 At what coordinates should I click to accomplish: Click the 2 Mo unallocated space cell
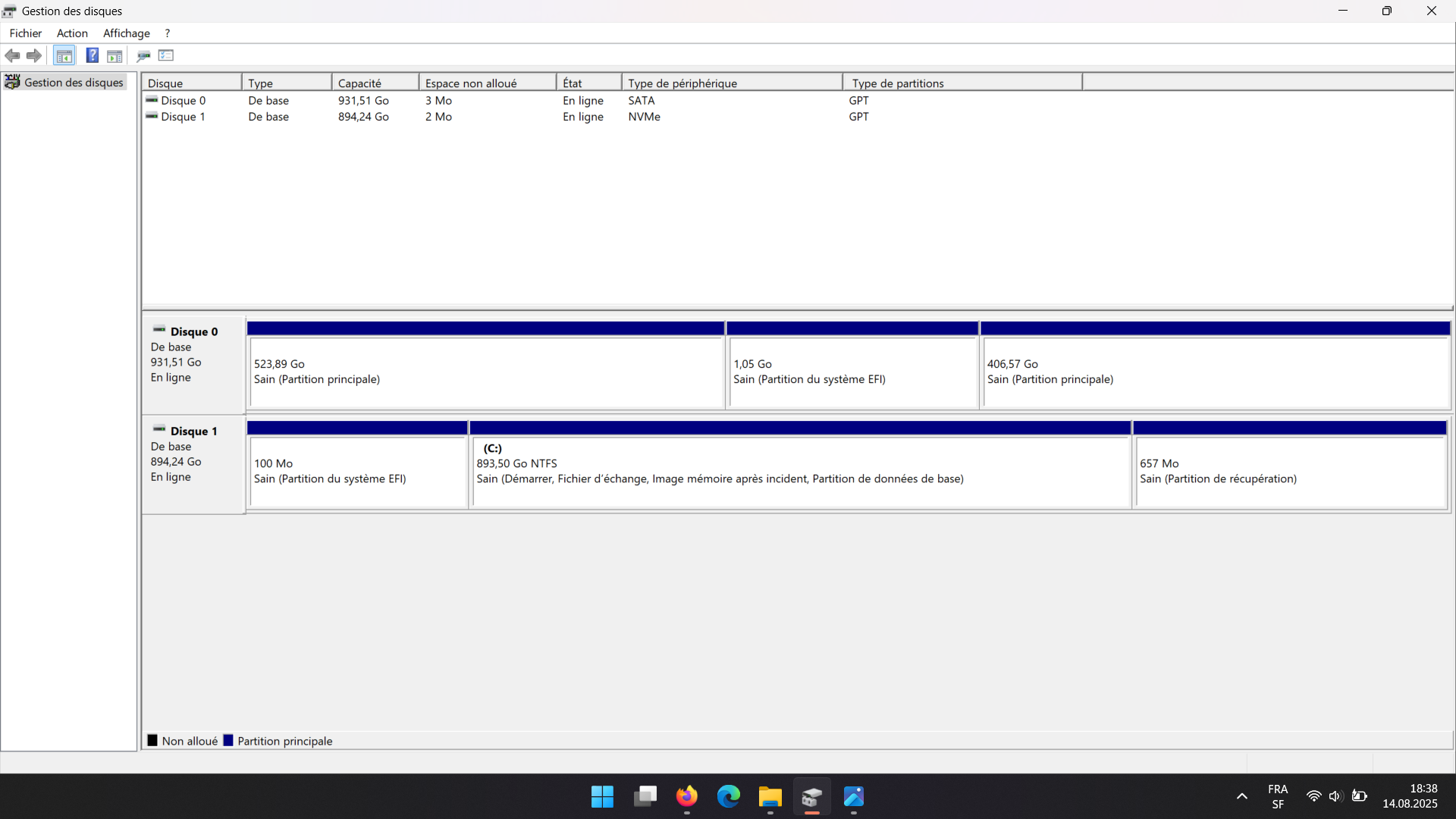pyautogui.click(x=438, y=116)
